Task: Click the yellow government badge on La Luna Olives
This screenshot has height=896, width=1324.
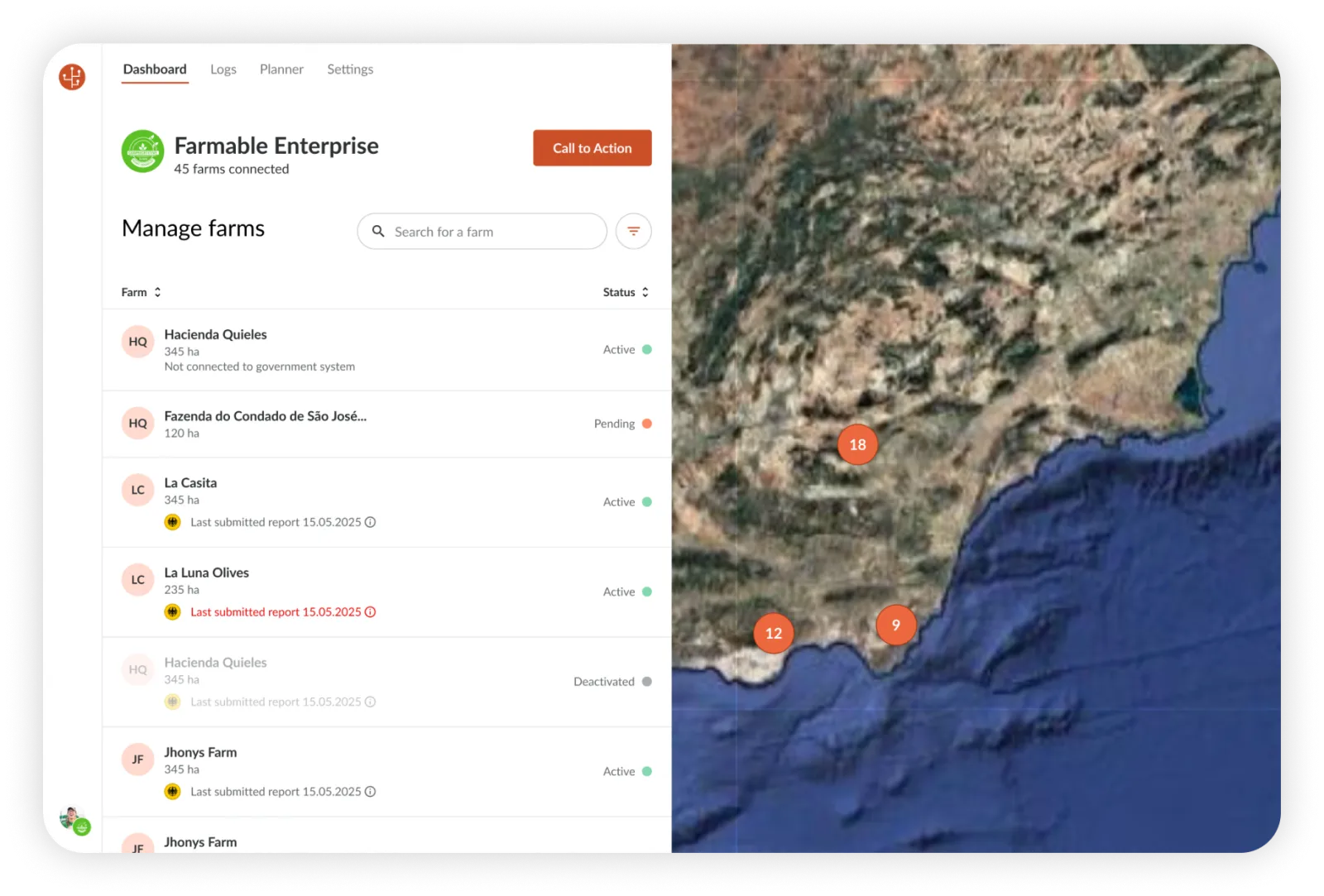Action: click(172, 612)
